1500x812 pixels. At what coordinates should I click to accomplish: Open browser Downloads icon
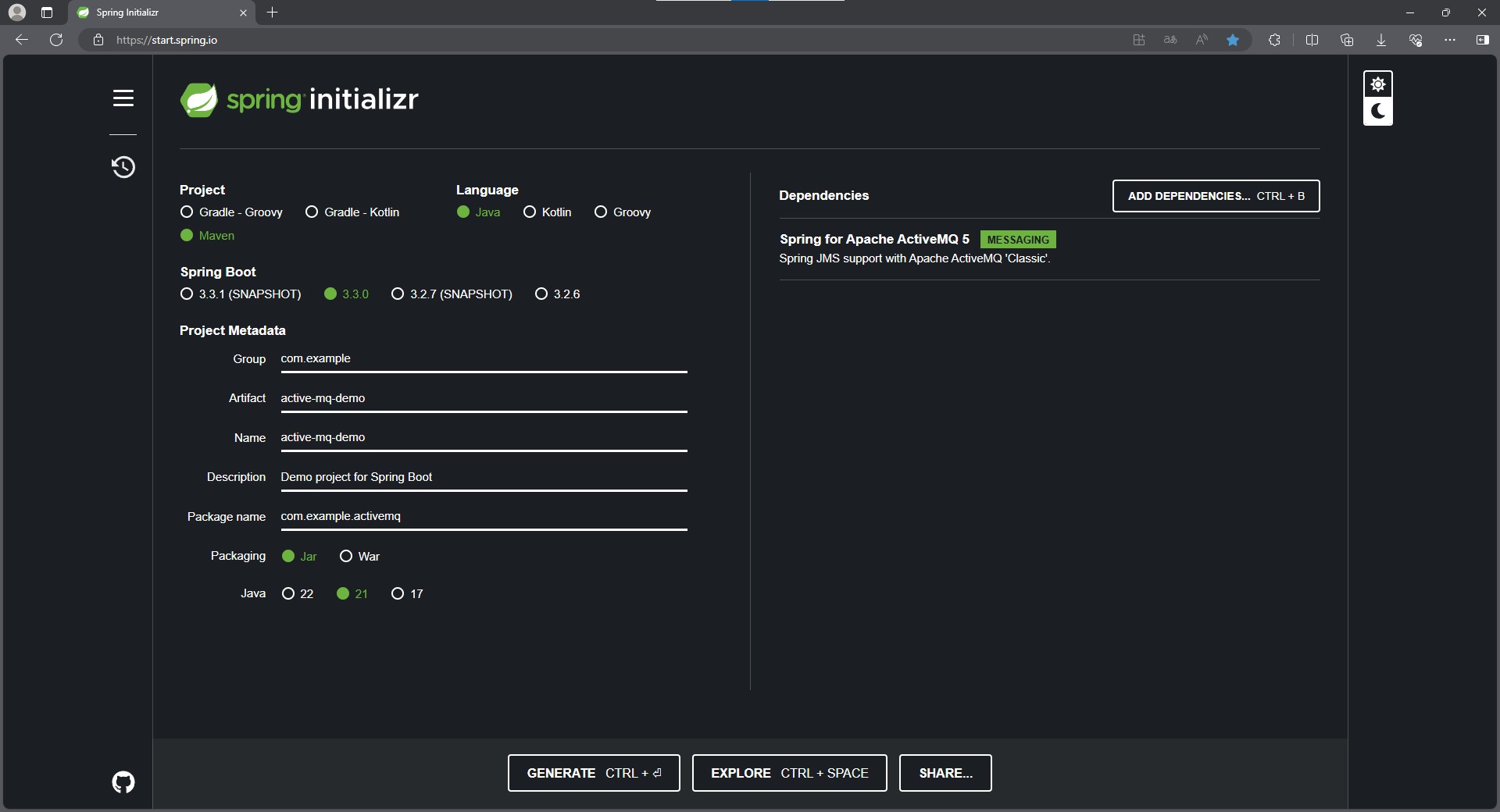tap(1381, 40)
